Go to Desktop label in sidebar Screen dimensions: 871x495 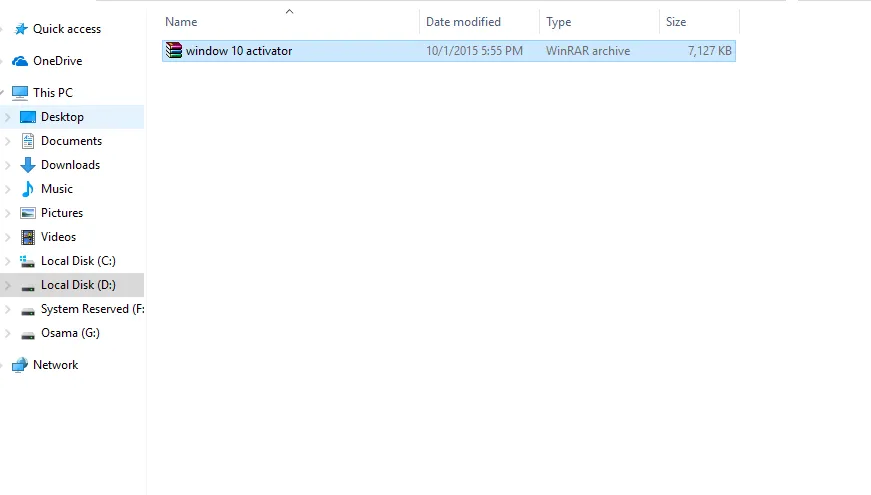tap(62, 117)
